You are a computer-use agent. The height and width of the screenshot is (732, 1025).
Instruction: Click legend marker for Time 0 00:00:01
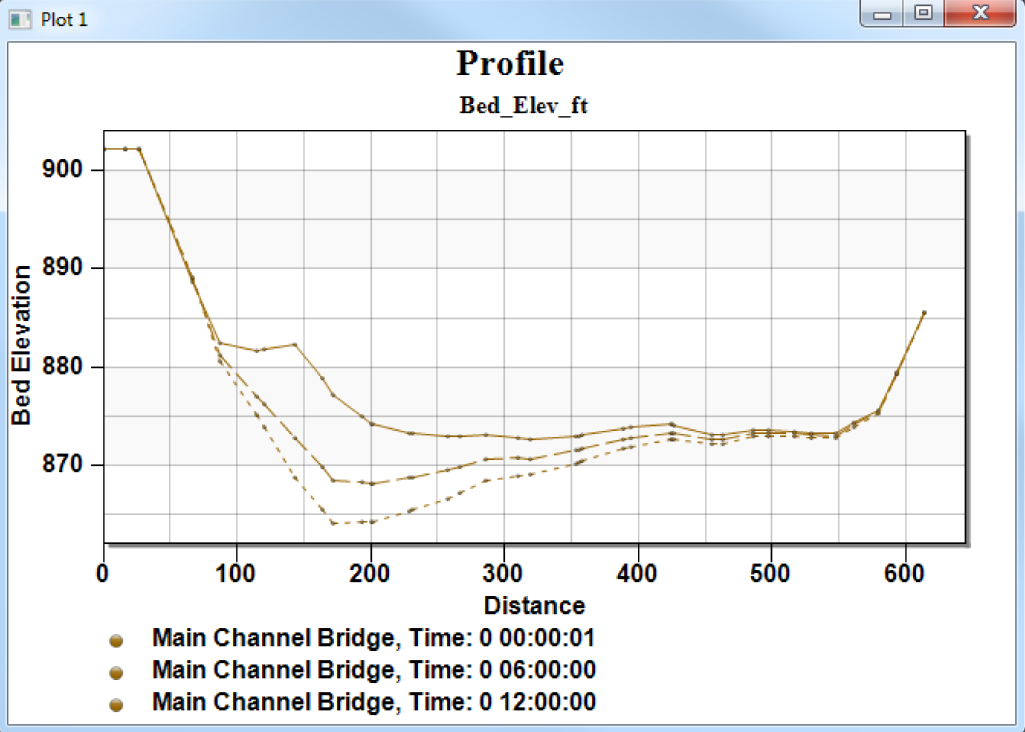point(116,640)
